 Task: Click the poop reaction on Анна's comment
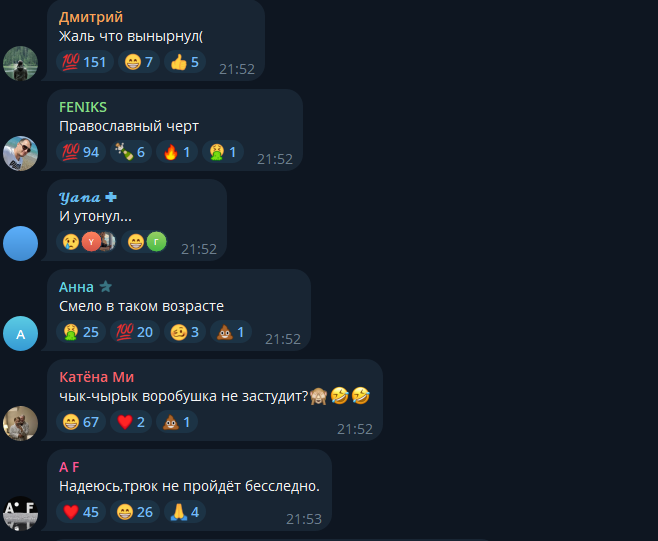(x=231, y=332)
